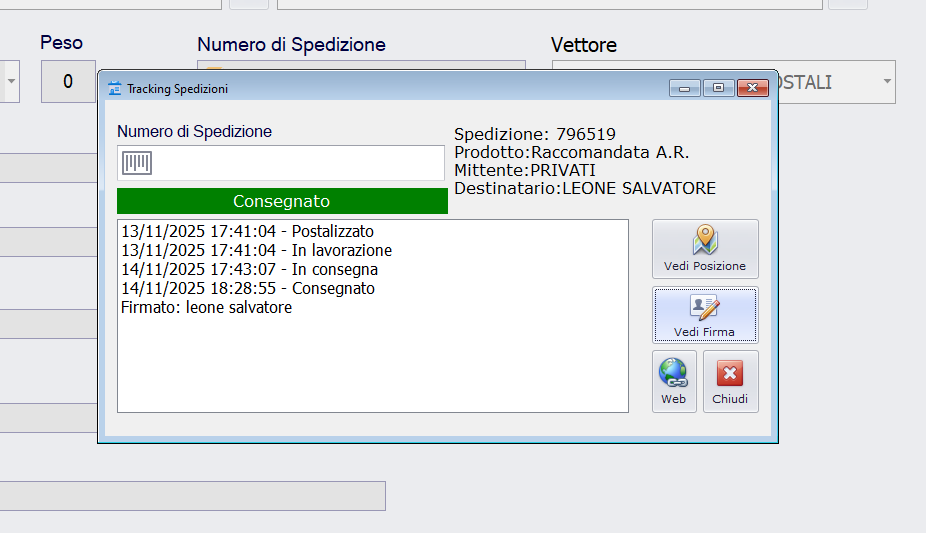Click inside the Vettore combo box
926x533 pixels.
click(x=830, y=82)
